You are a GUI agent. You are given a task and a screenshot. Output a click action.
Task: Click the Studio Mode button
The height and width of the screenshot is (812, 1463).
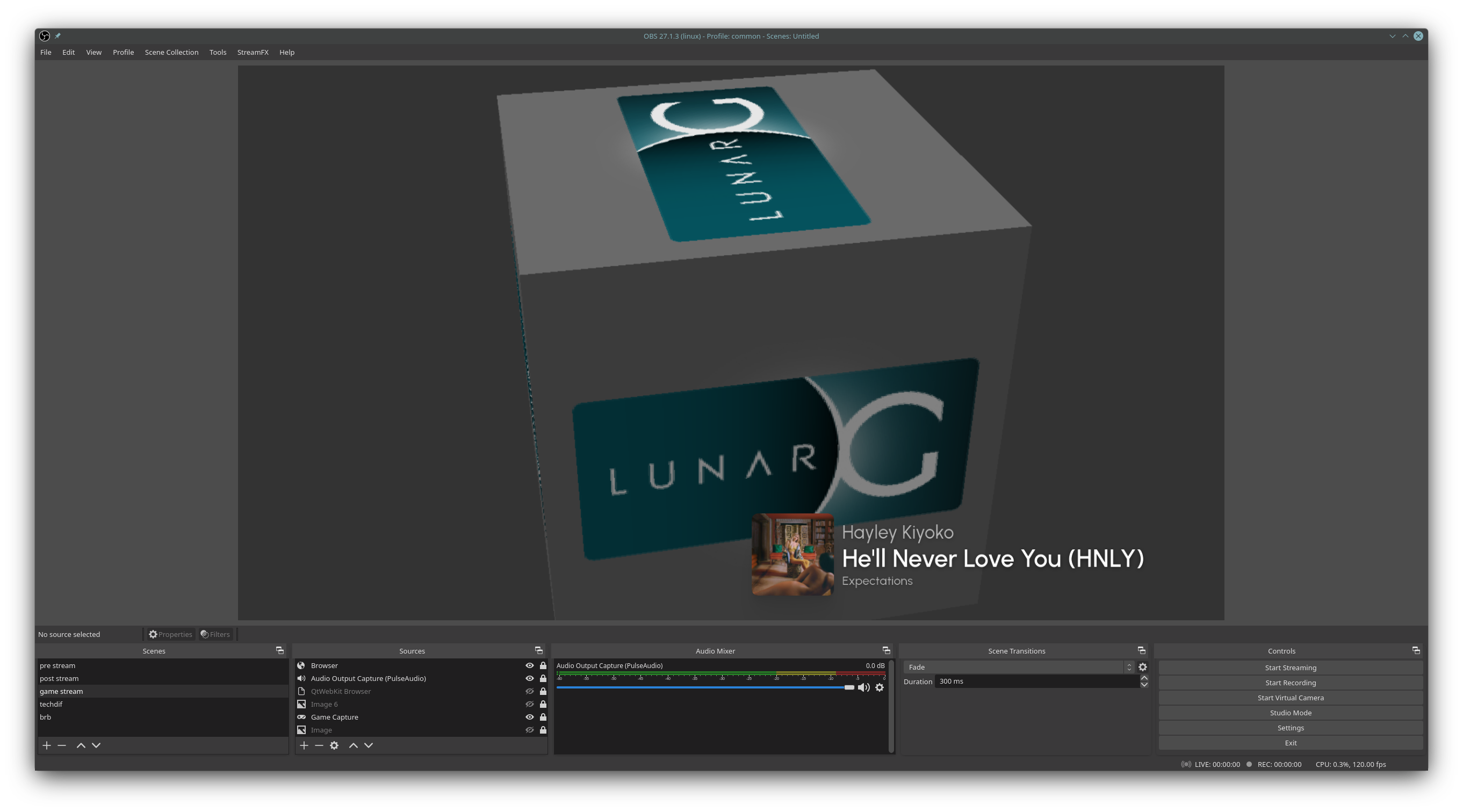pos(1291,713)
